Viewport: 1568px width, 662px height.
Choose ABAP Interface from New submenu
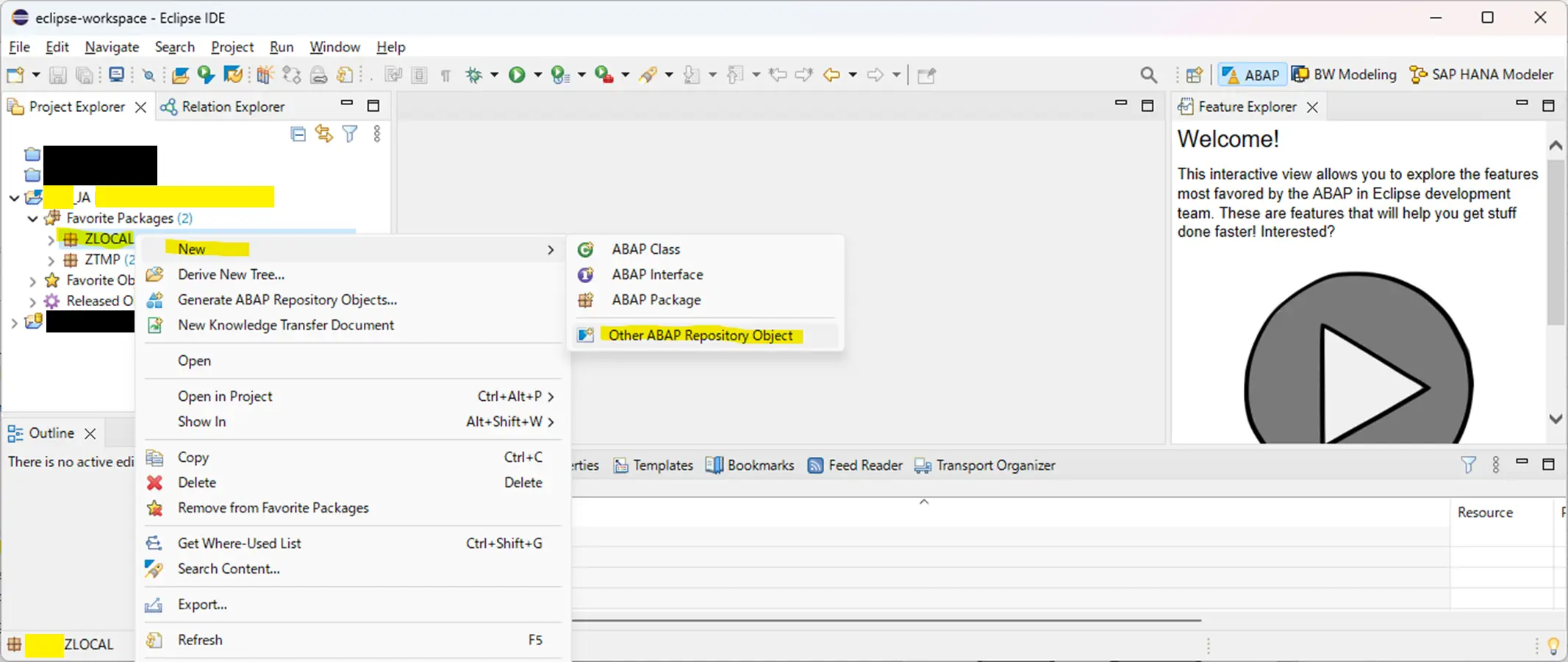(705, 274)
